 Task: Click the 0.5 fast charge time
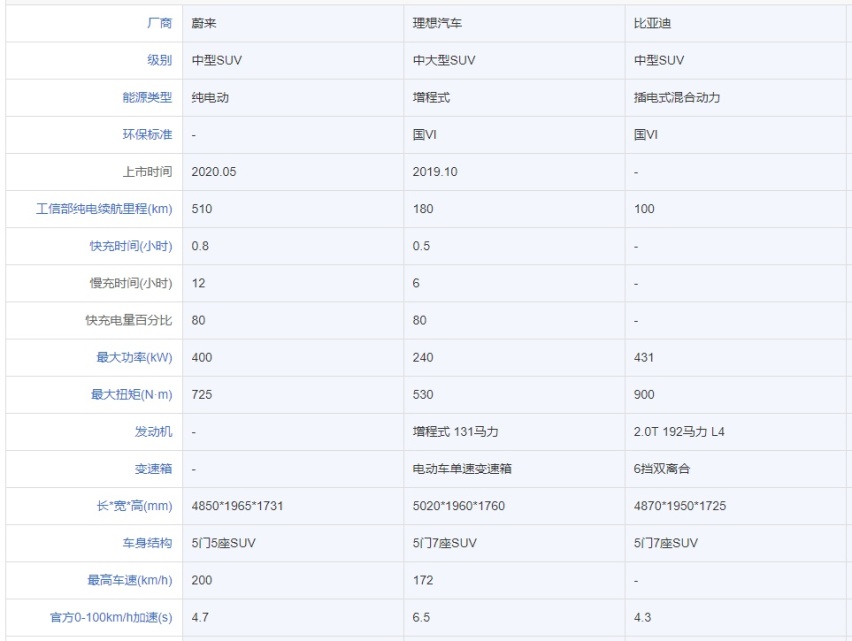click(421, 246)
